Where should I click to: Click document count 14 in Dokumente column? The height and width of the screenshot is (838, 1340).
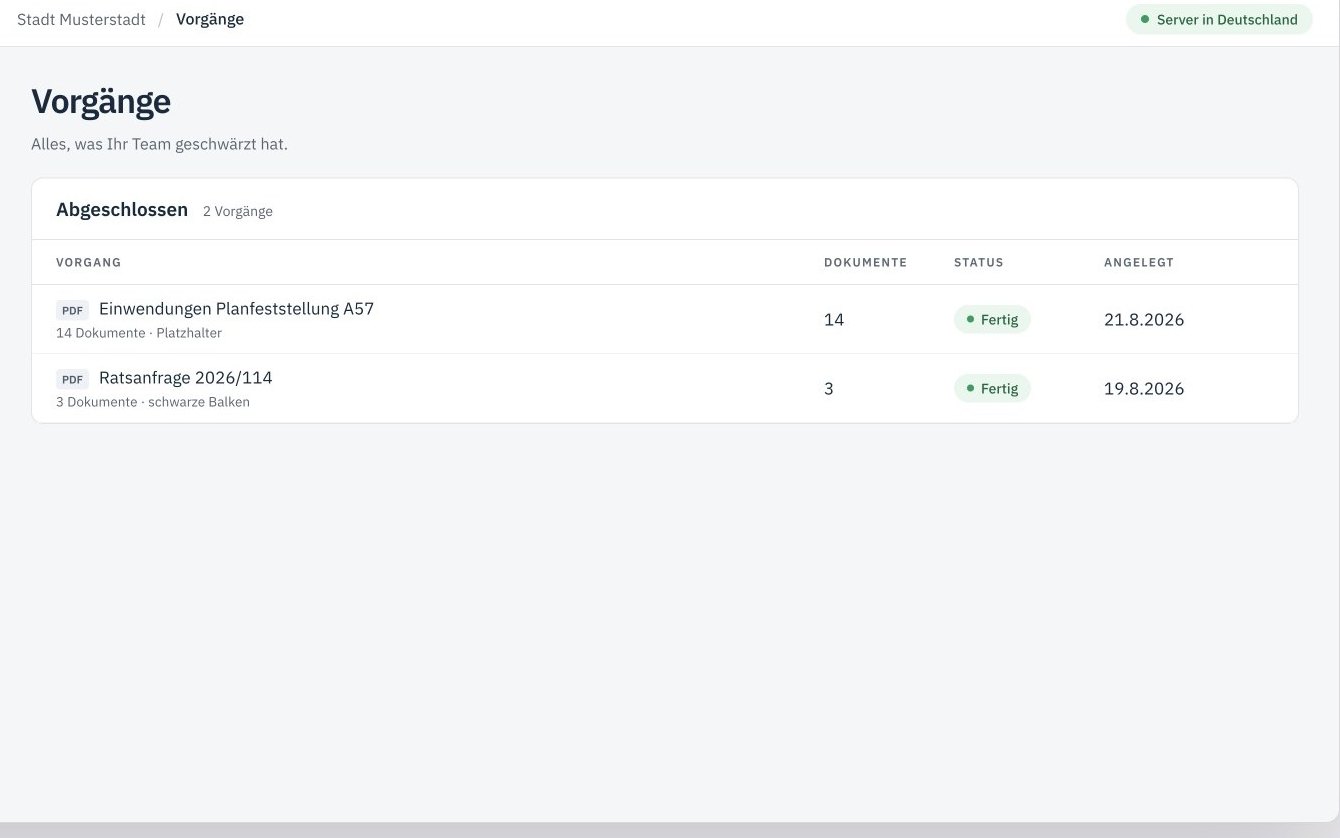(834, 320)
